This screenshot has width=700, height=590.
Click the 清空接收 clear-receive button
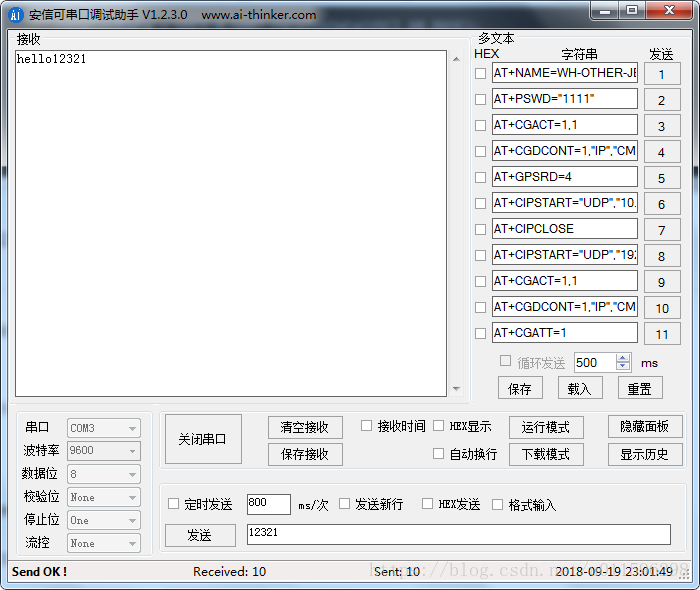pyautogui.click(x=305, y=428)
